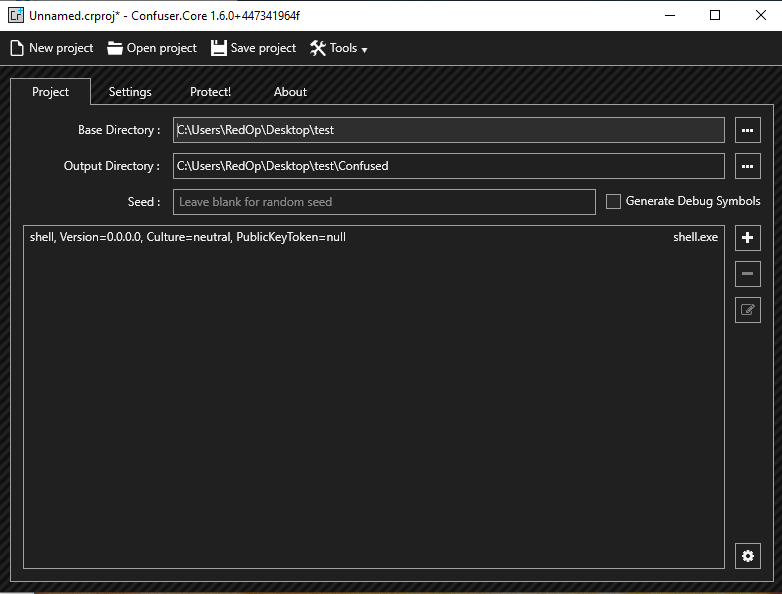Add a module with the plus button
Viewport: 782px width, 594px height.
(747, 238)
